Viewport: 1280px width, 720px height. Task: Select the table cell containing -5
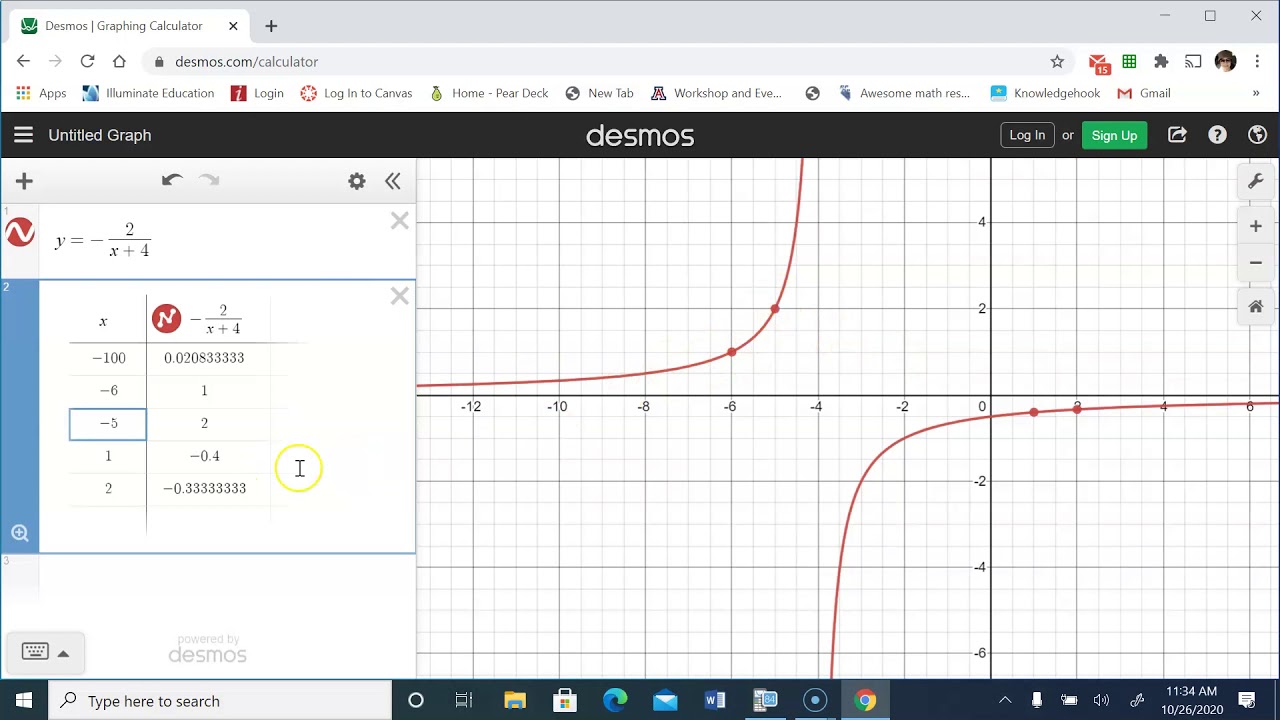tap(108, 423)
